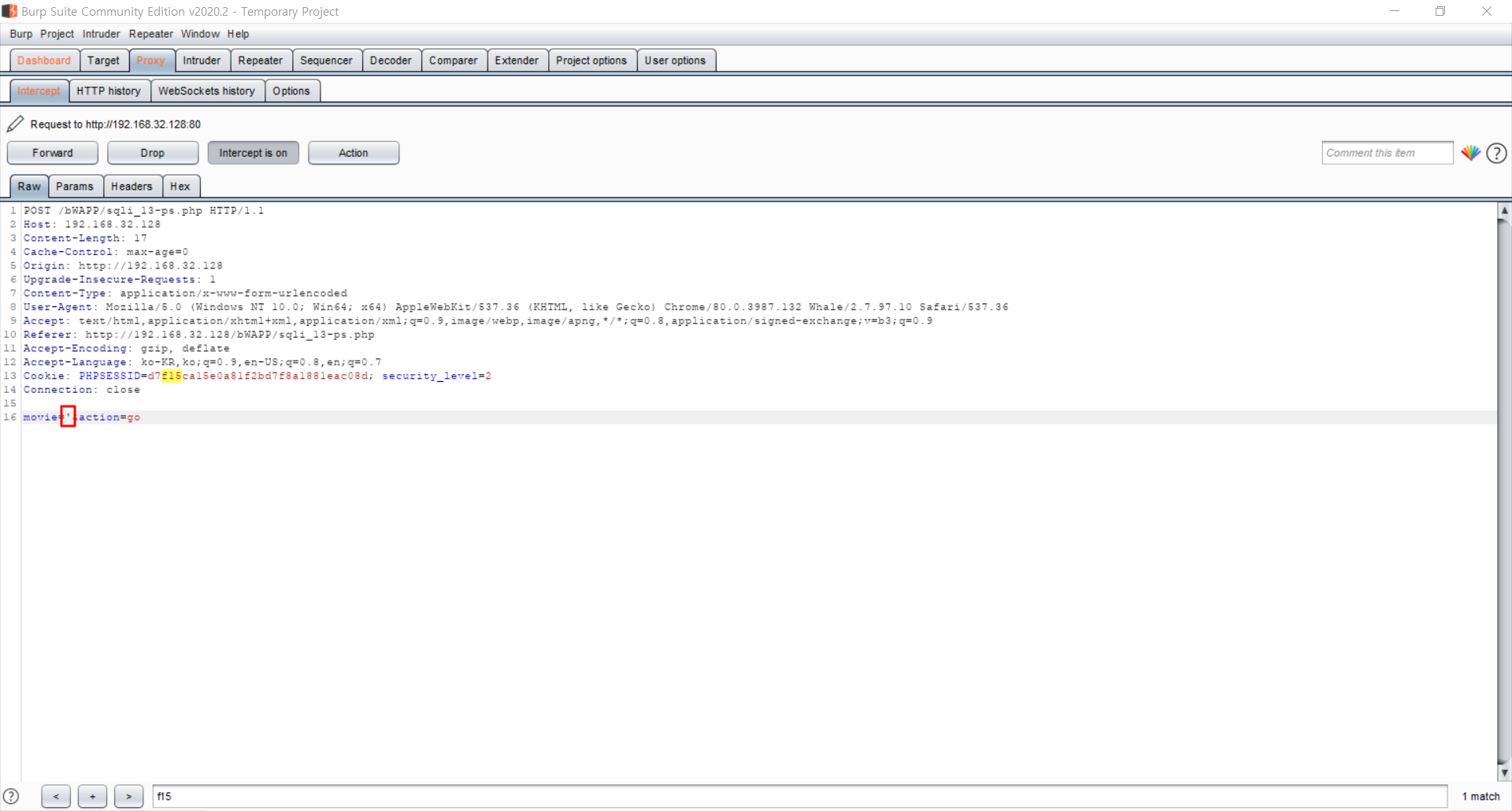Open the multicolor highlight picker icon
The image size is (1512, 811).
[1470, 153]
